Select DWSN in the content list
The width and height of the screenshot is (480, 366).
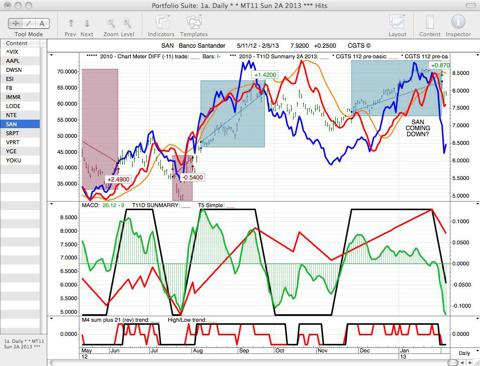point(20,70)
